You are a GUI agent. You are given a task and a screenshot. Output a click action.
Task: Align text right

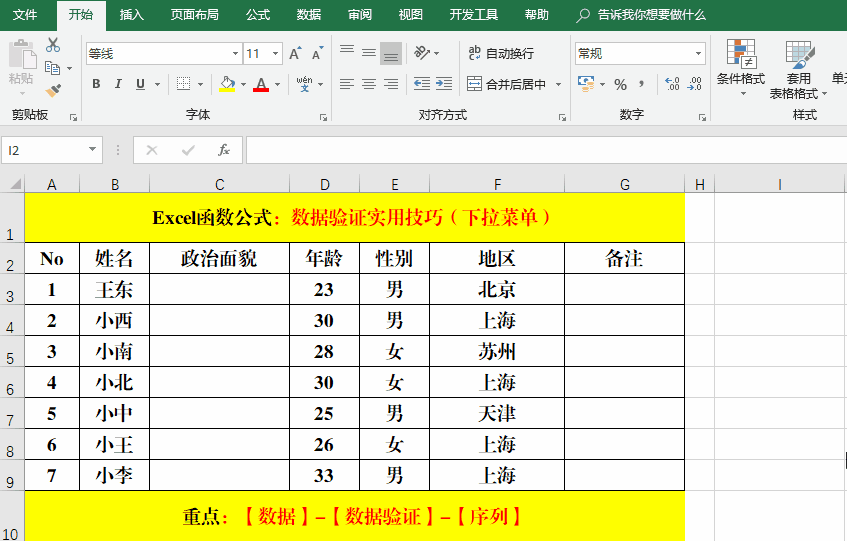pos(391,84)
